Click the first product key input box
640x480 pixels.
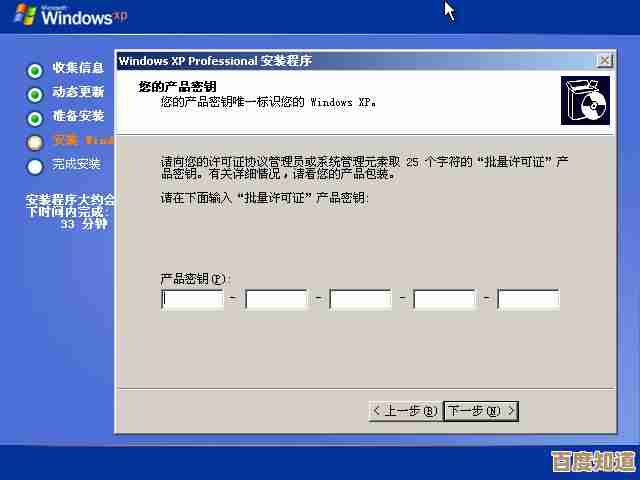pyautogui.click(x=192, y=300)
